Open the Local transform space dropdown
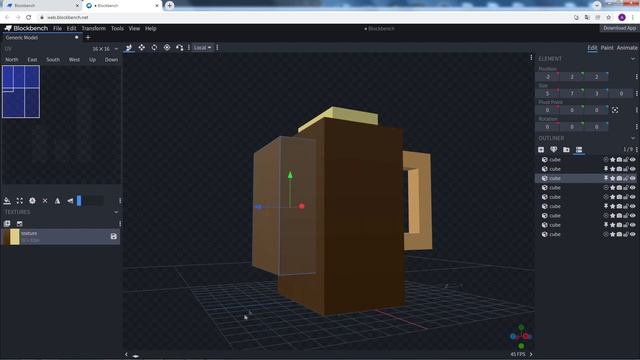The height and width of the screenshot is (360, 640). 202,48
